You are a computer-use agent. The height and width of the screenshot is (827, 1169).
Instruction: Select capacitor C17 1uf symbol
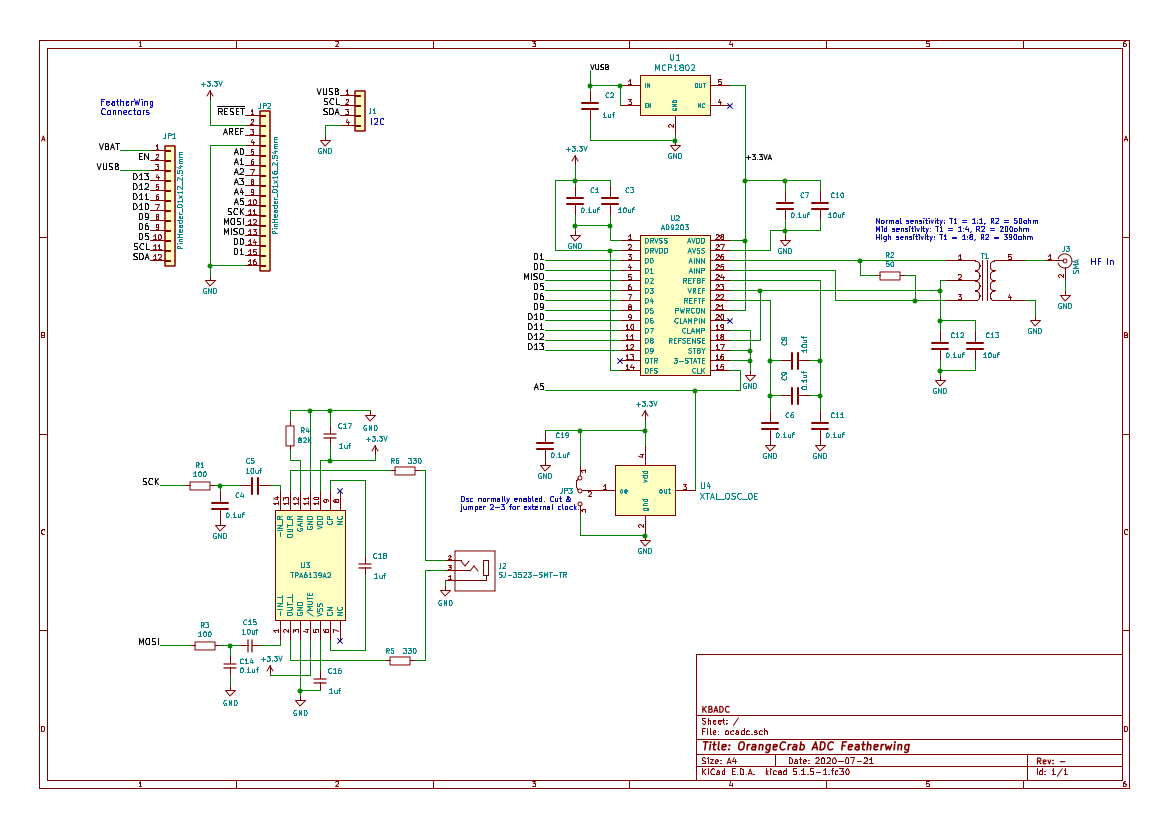click(x=330, y=436)
